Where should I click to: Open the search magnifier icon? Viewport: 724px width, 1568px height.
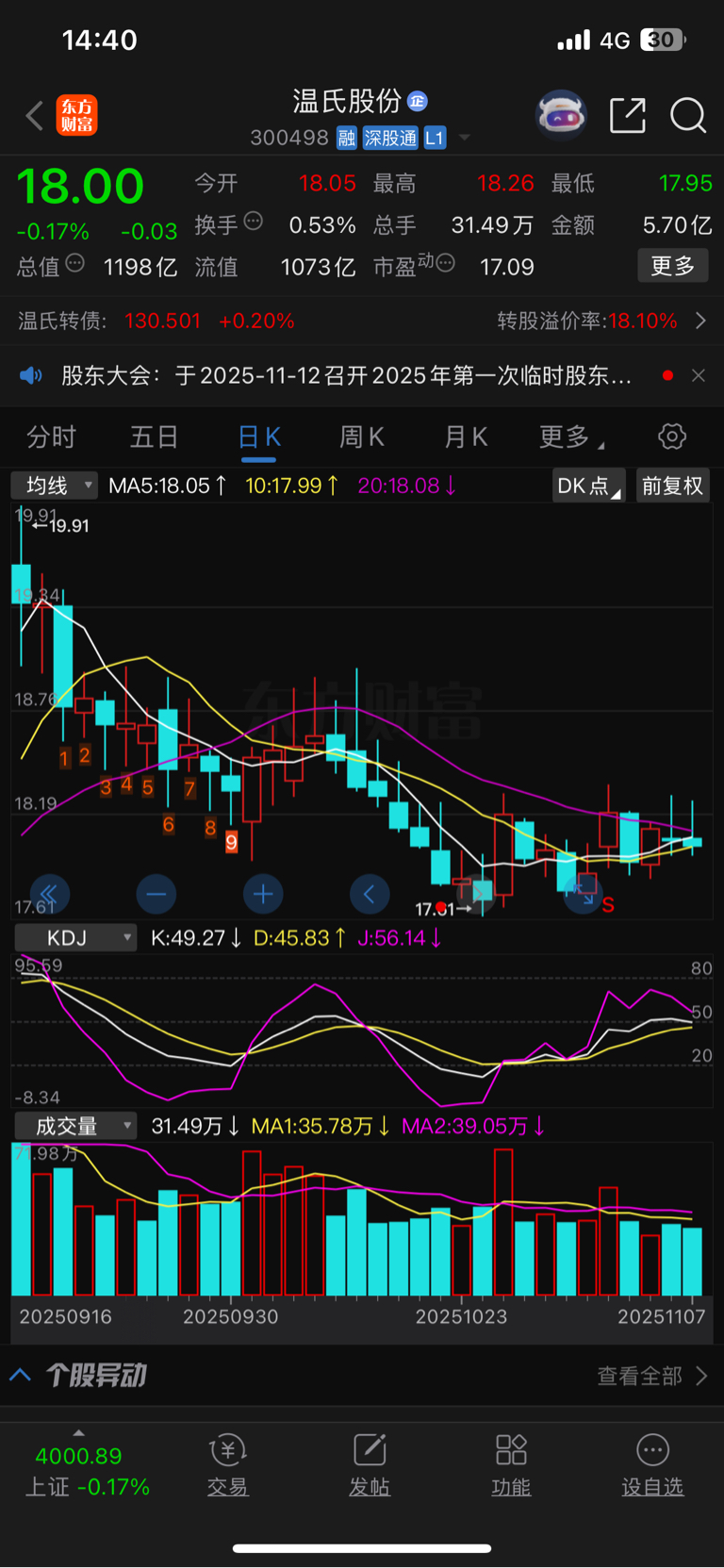pyautogui.click(x=688, y=115)
